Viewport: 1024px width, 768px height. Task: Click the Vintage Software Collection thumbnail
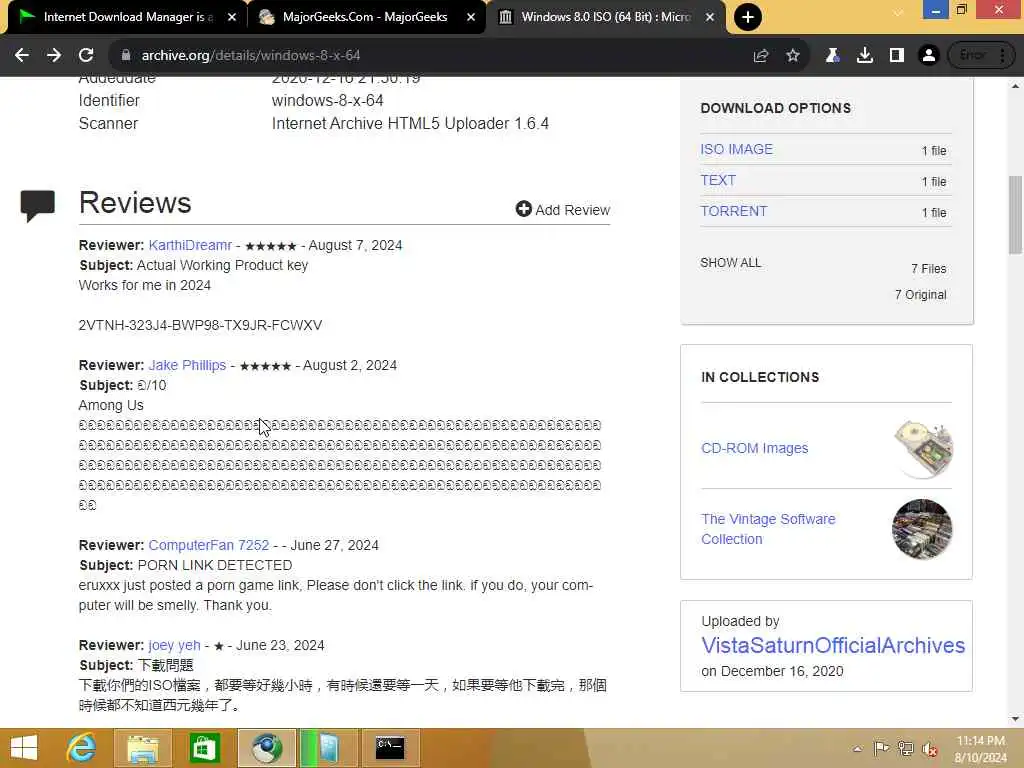(x=922, y=529)
